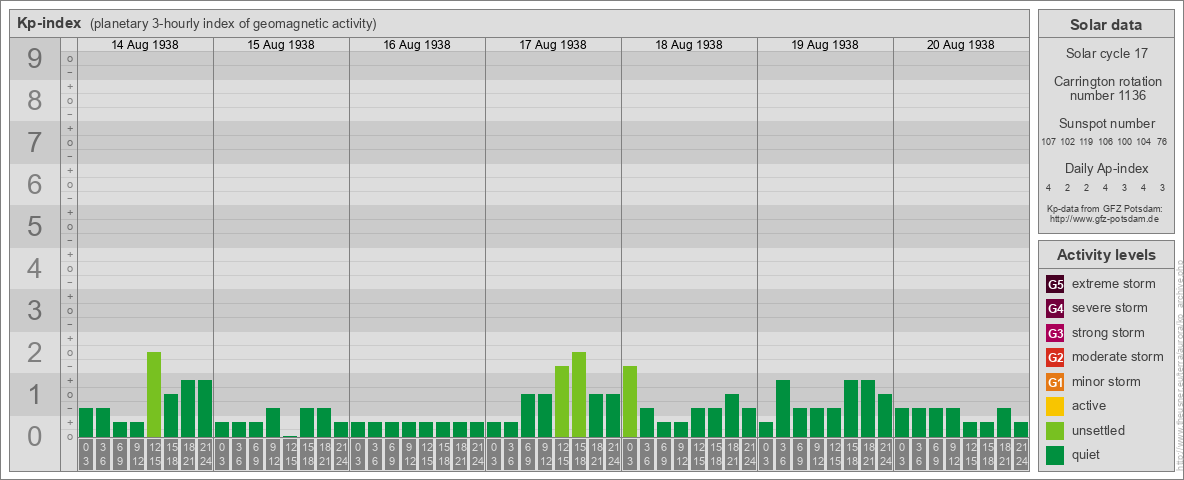Screen dimensions: 1184x480
Task: Click the quiet bar for 19 Aug 3-6
Action: coord(782,408)
